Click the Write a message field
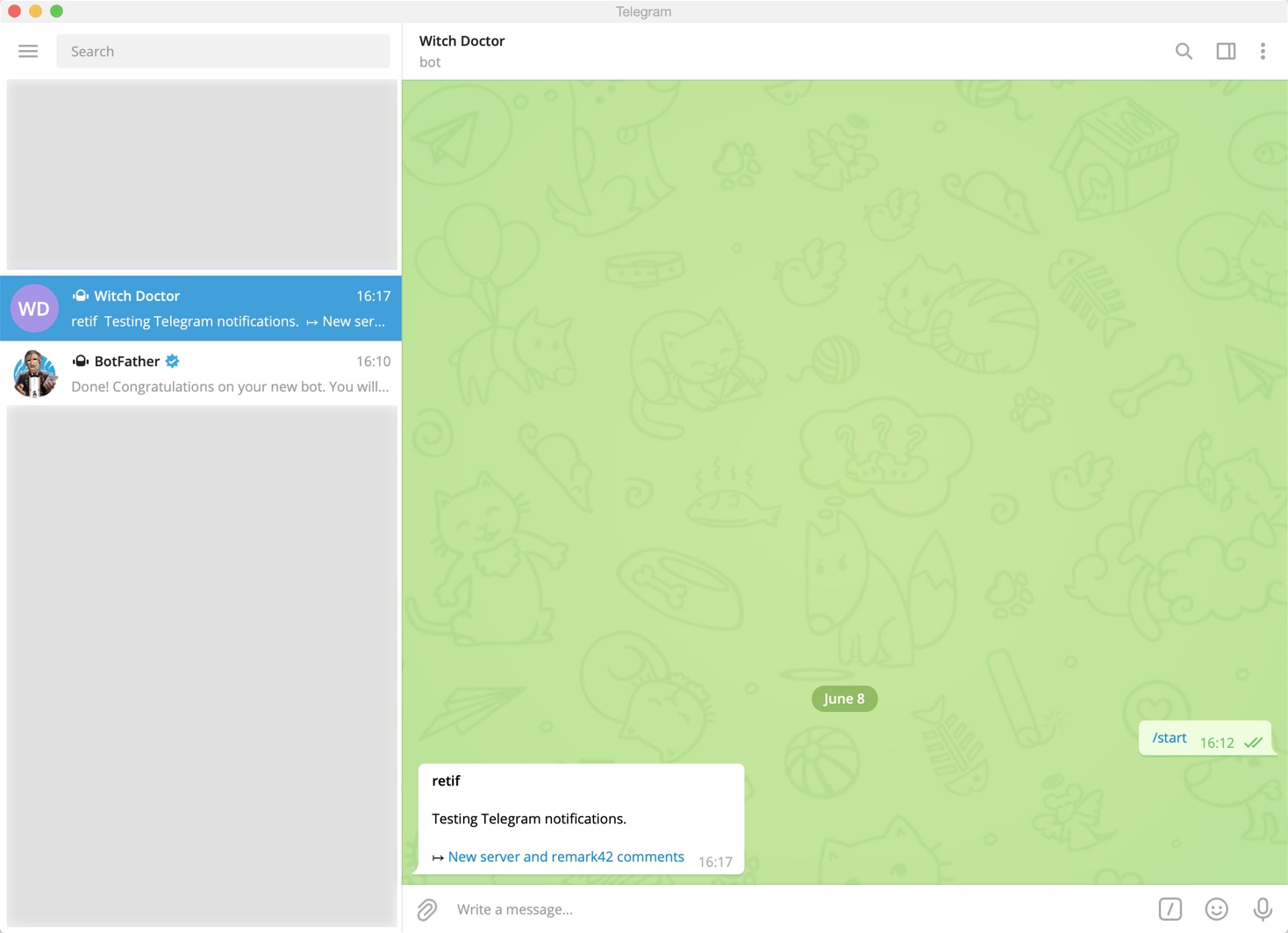Viewport: 1288px width, 933px height. point(798,909)
